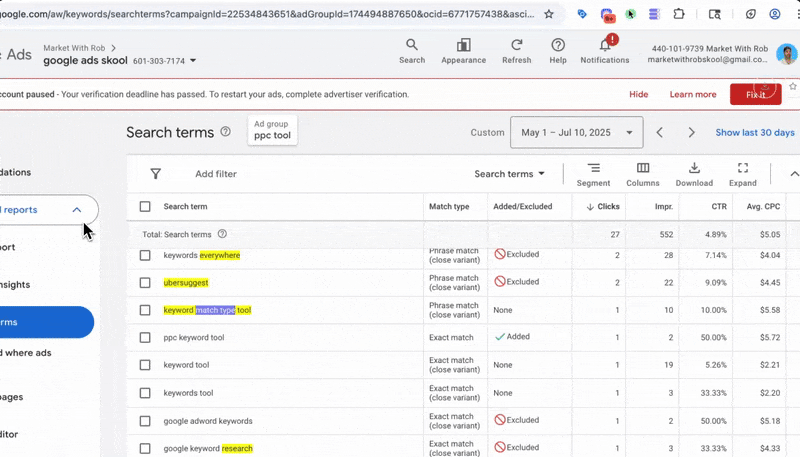Click the ppc keyword tool text

tap(194, 338)
